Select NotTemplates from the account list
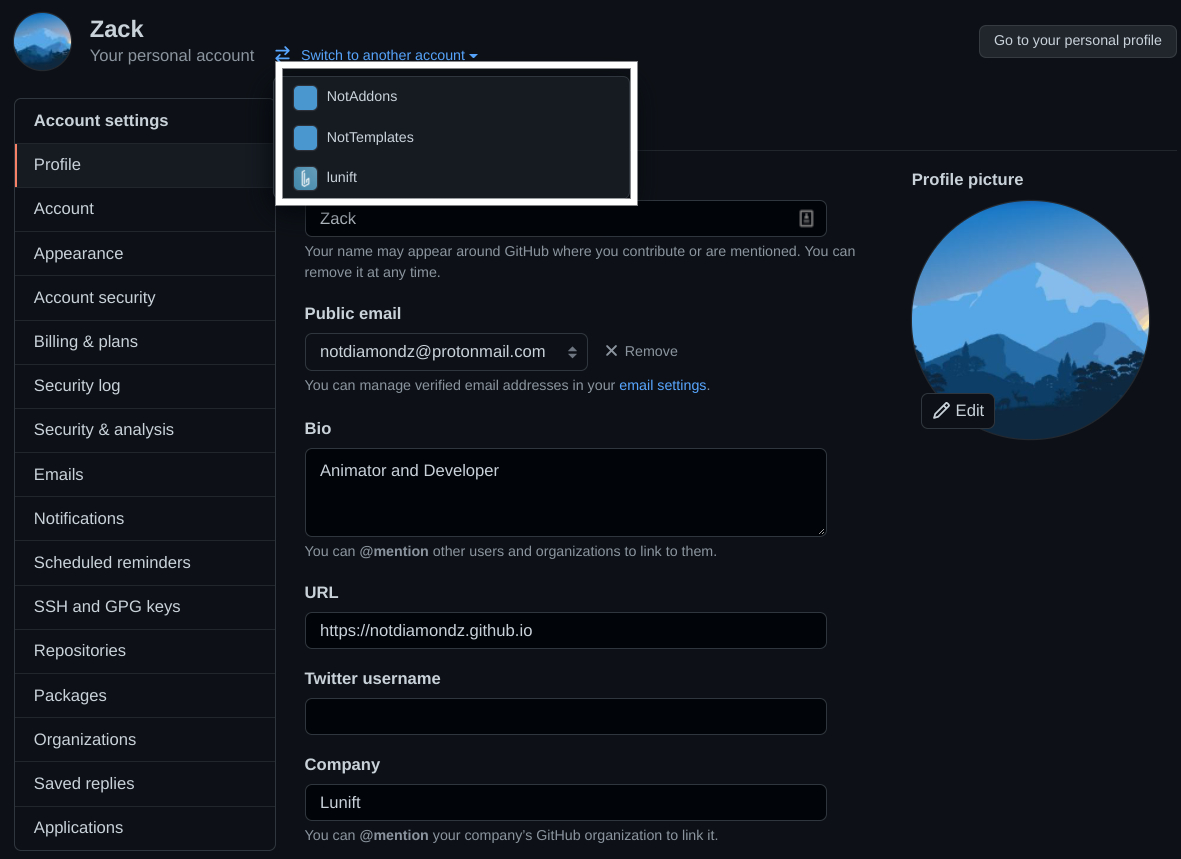Image resolution: width=1181 pixels, height=859 pixels. coord(456,137)
